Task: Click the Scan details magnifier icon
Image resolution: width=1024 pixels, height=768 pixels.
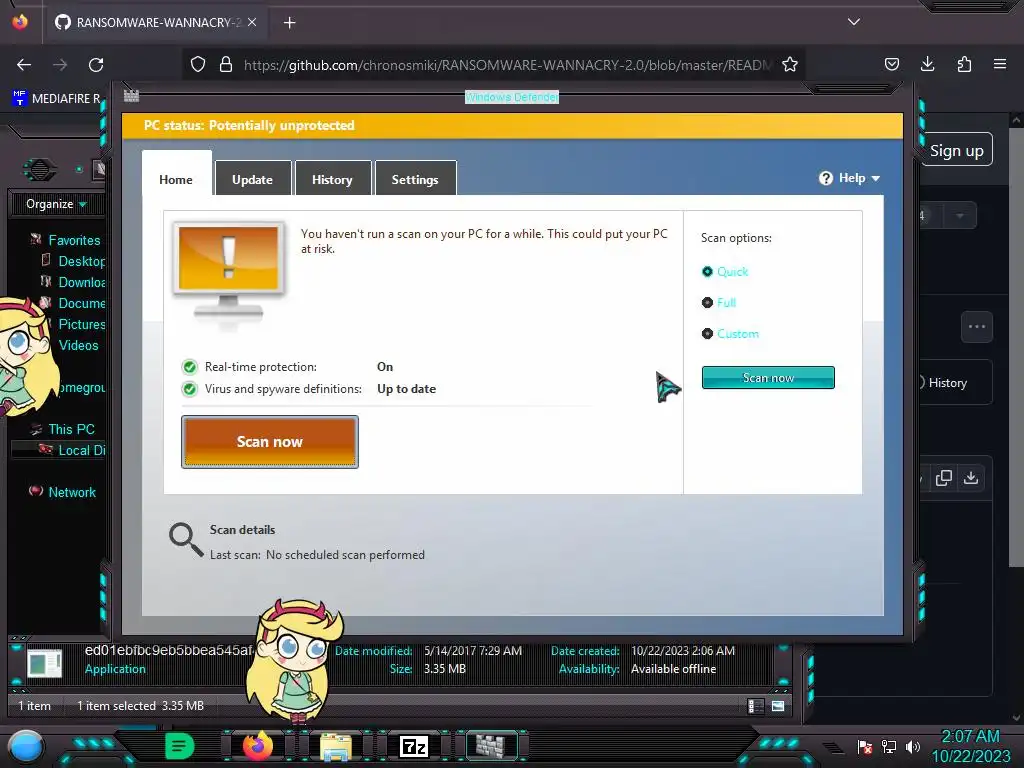Action: pyautogui.click(x=186, y=540)
